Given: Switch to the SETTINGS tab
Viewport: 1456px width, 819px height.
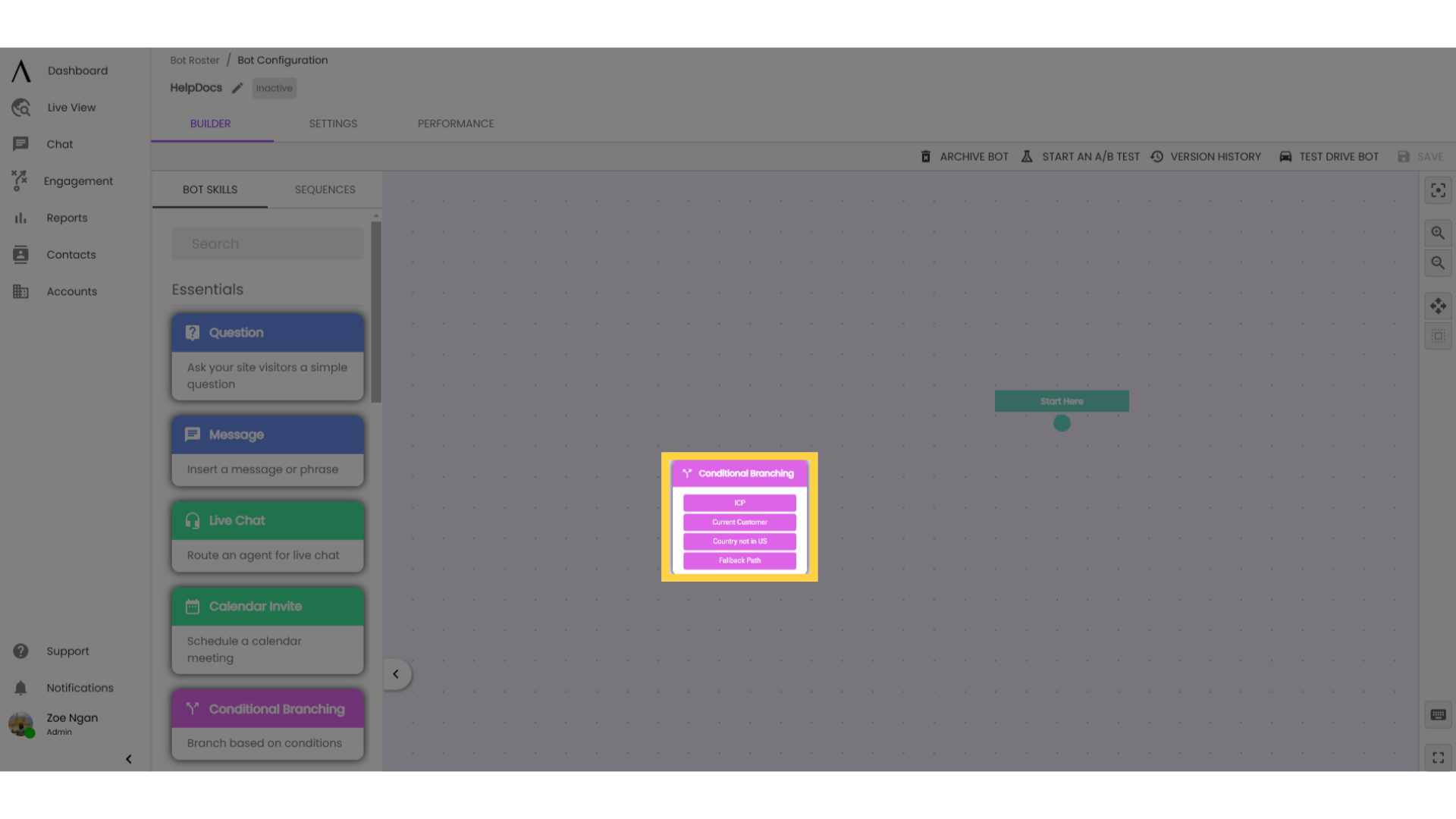Looking at the screenshot, I should [x=333, y=122].
